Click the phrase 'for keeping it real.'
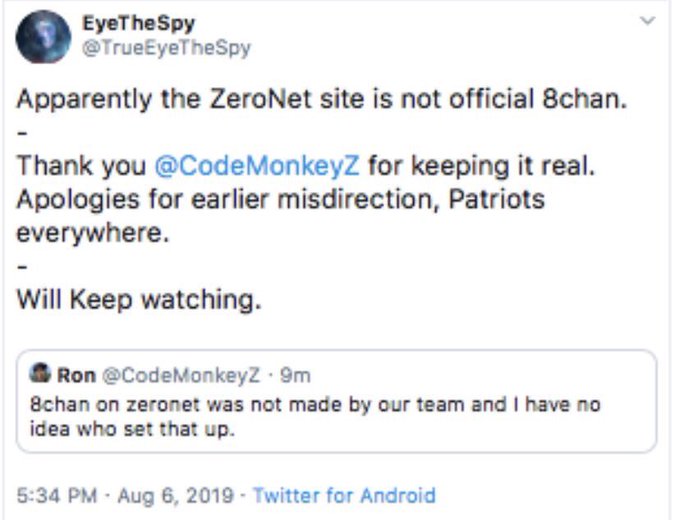 pyautogui.click(x=478, y=165)
